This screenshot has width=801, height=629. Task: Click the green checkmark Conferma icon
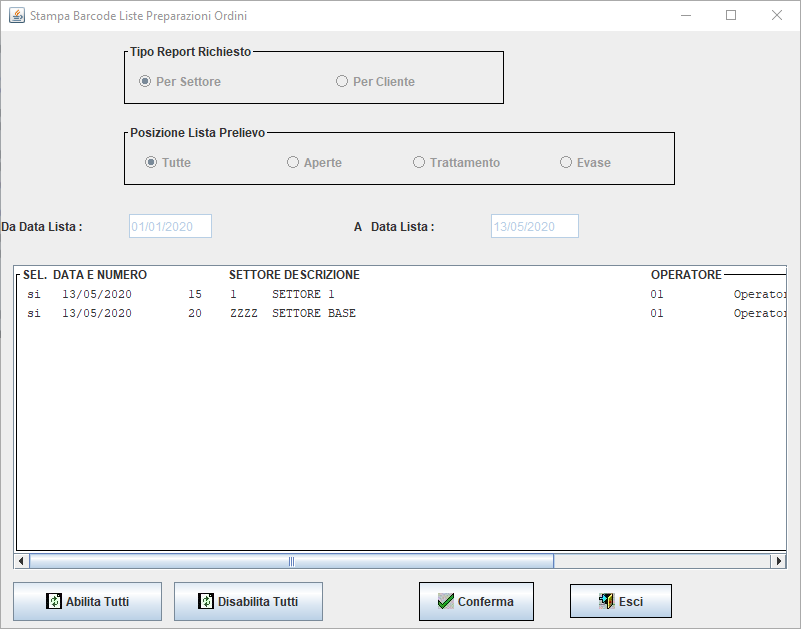pyautogui.click(x=446, y=602)
